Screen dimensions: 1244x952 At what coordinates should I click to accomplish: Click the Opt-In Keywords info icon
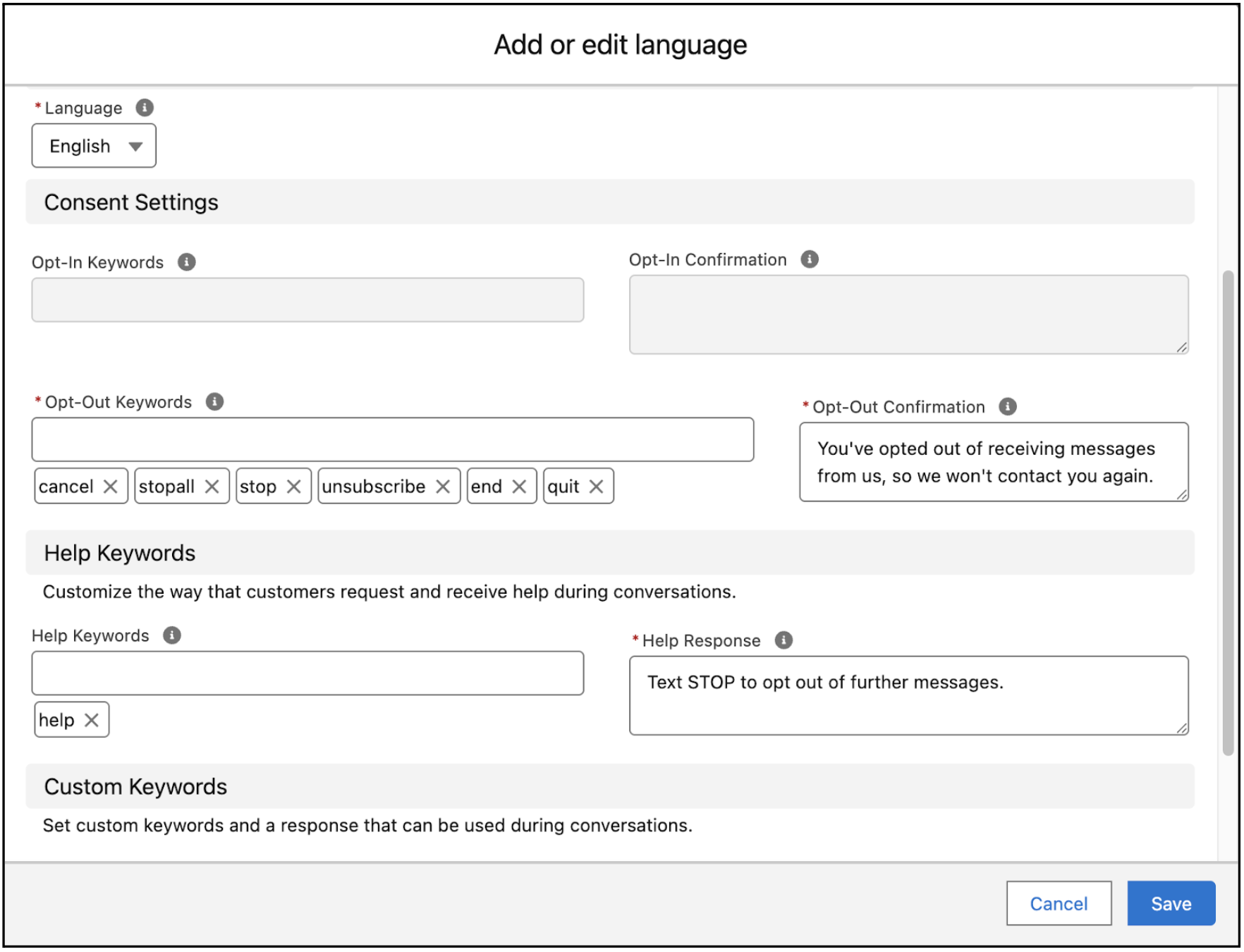[x=185, y=262]
